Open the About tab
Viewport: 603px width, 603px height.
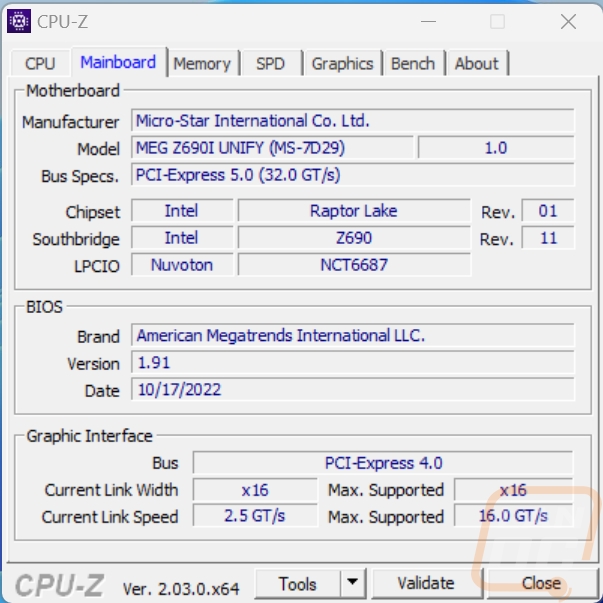click(x=477, y=63)
